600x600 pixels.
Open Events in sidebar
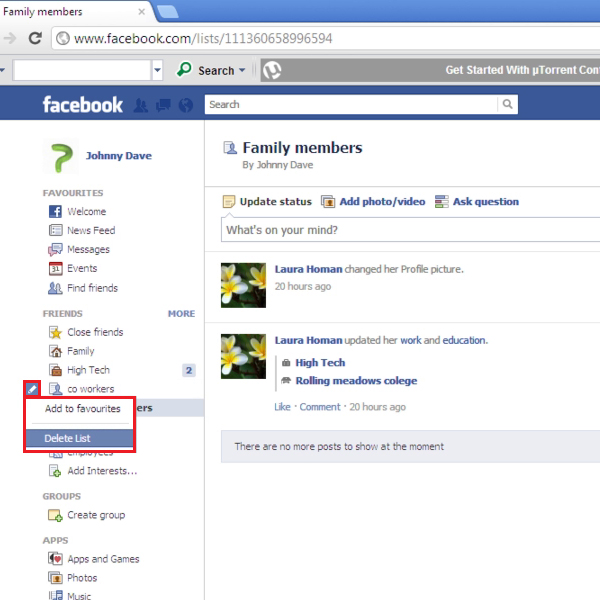coord(82,268)
